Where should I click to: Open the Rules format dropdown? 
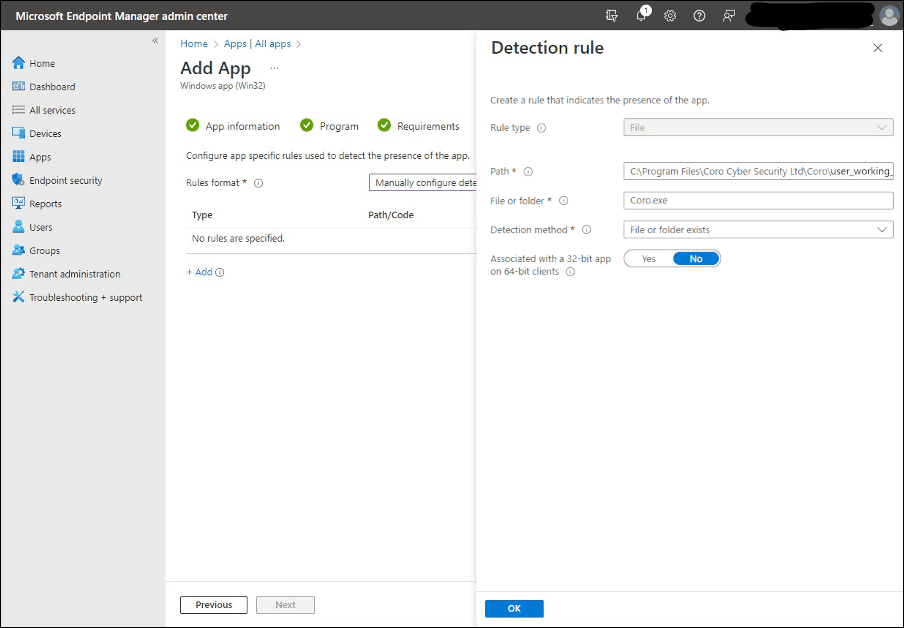[423, 183]
